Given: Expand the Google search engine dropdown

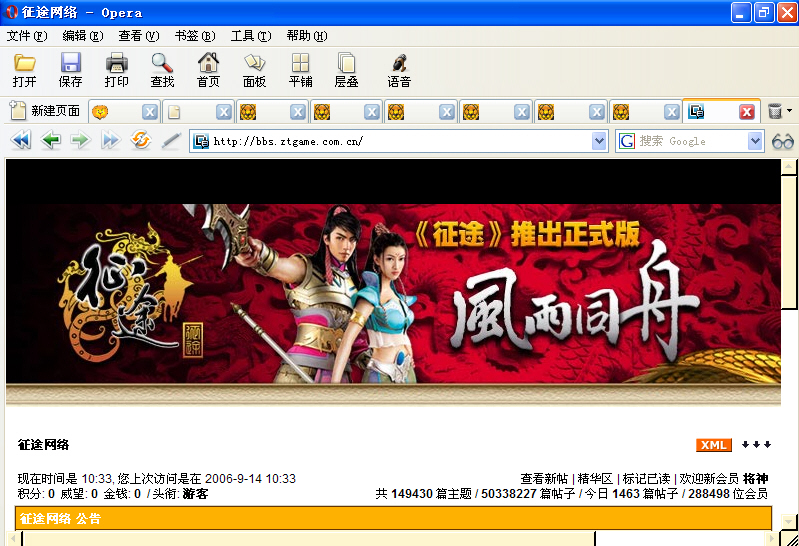Looking at the screenshot, I should pyautogui.click(x=755, y=141).
